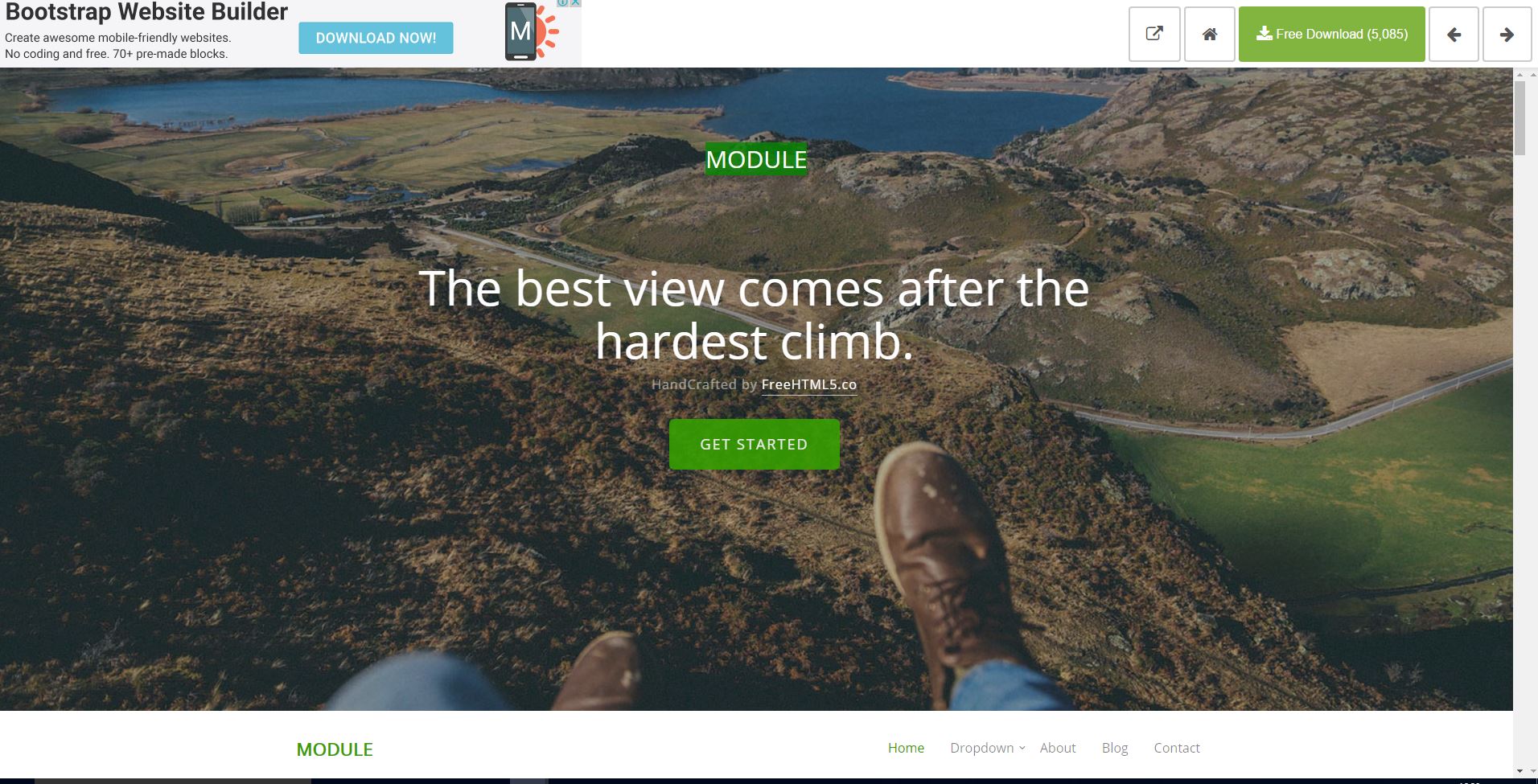Screen dimensions: 1538x784
Task: Go to next template with right arrow
Action: pos(1507,34)
